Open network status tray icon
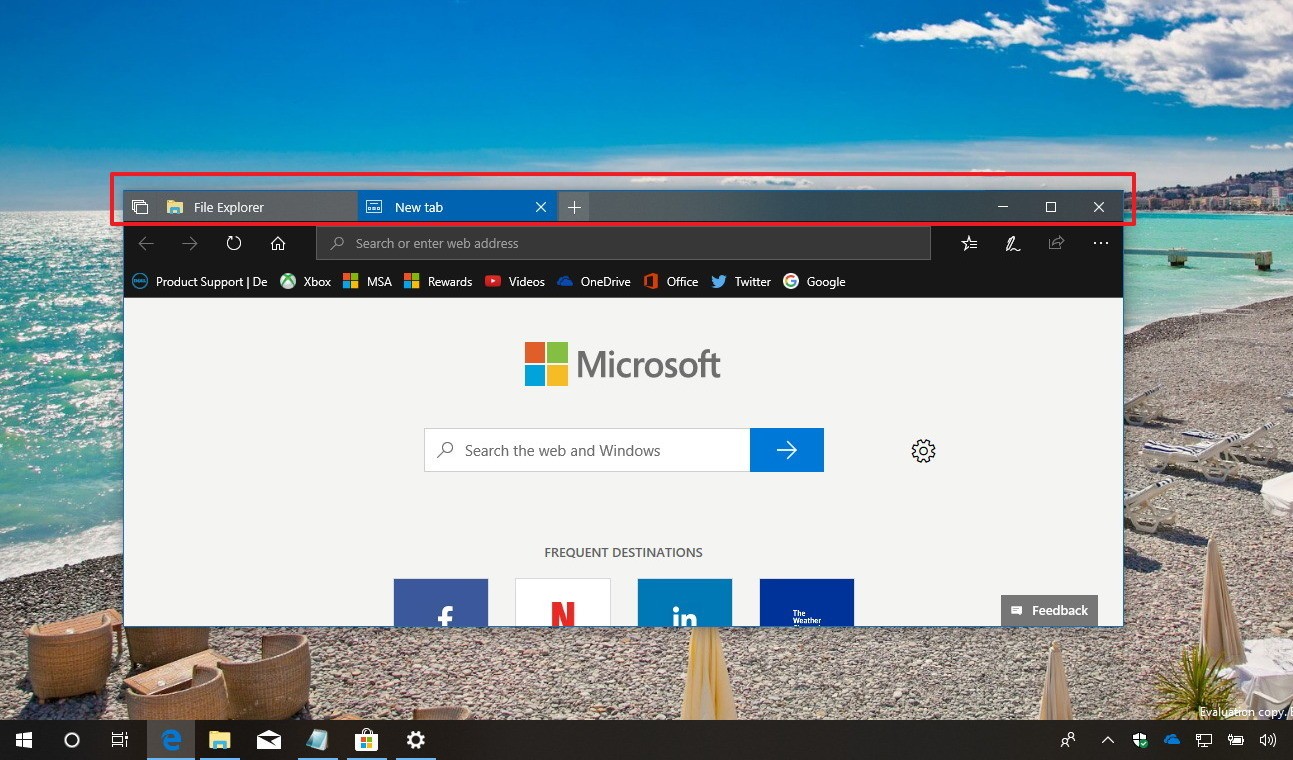The width and height of the screenshot is (1293, 760). click(x=1204, y=740)
